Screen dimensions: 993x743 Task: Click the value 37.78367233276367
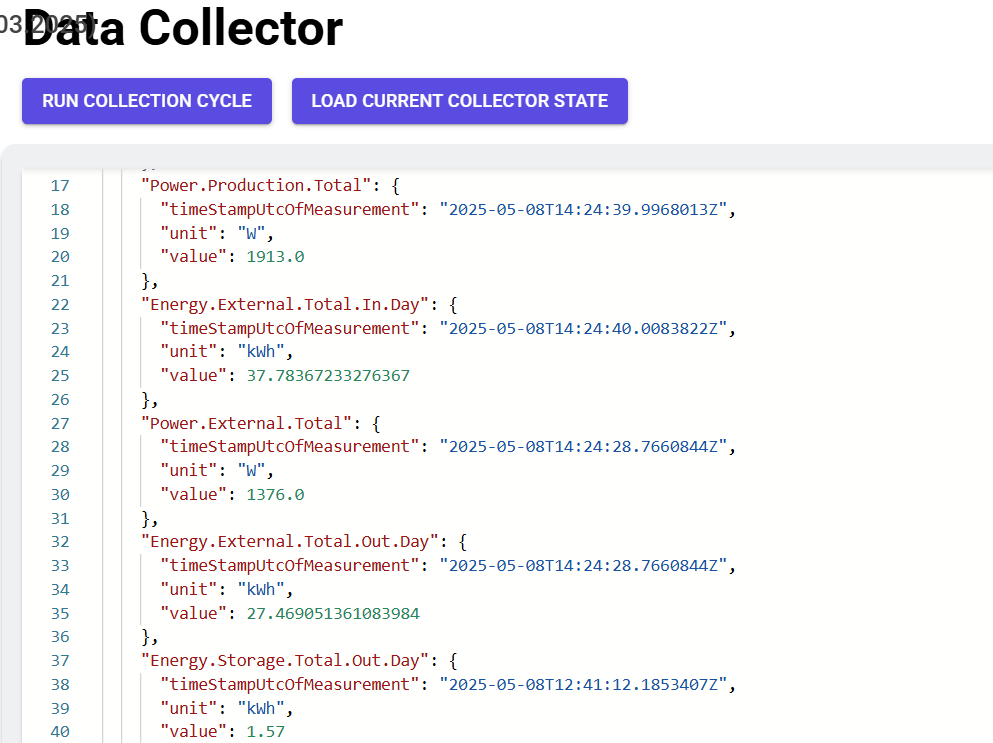(x=328, y=375)
